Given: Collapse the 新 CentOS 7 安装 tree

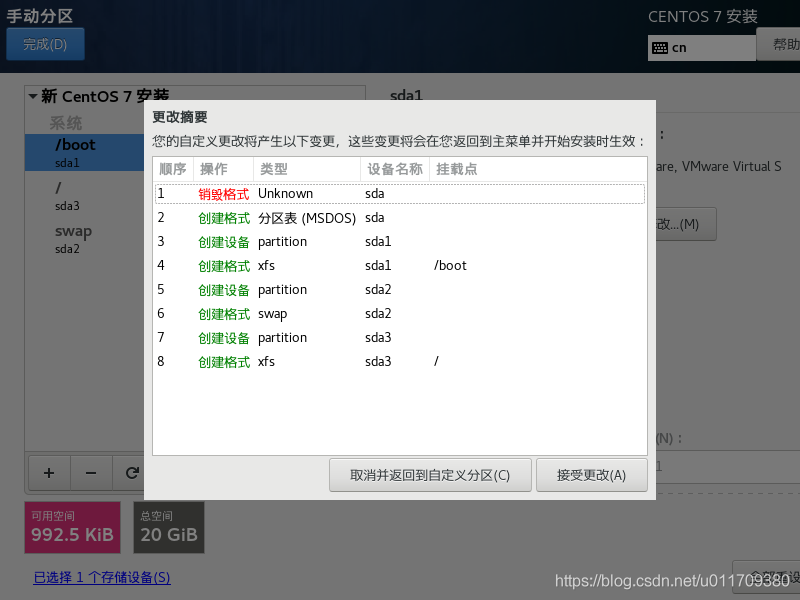Looking at the screenshot, I should tap(33, 96).
